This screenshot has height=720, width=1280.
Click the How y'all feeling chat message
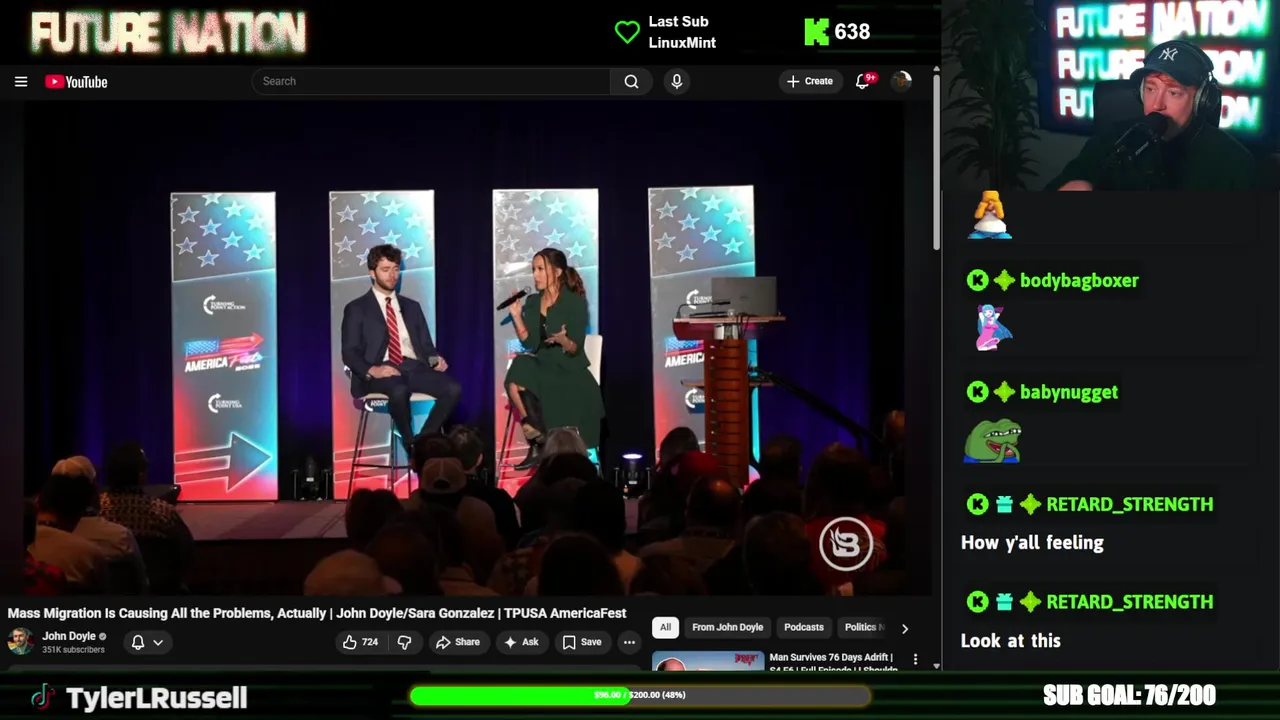[1032, 543]
